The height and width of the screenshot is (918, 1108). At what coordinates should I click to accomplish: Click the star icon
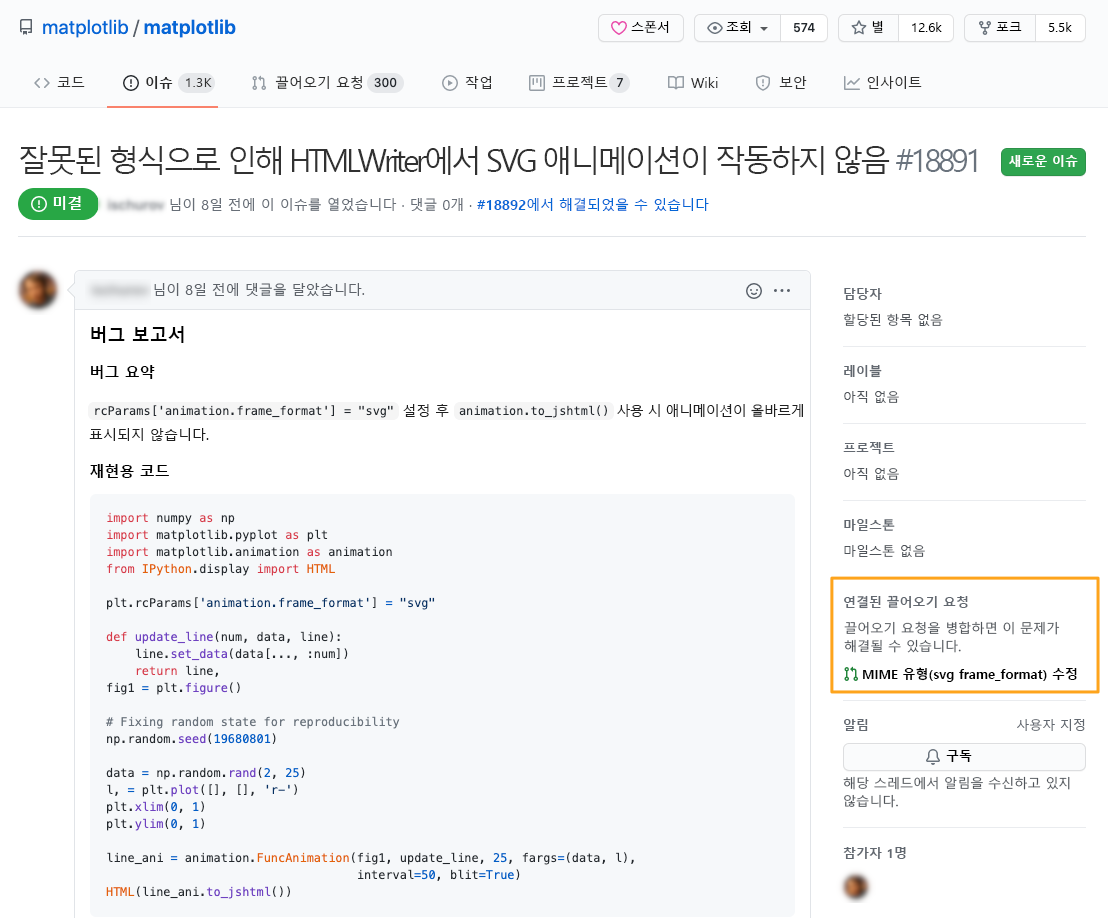tap(859, 28)
